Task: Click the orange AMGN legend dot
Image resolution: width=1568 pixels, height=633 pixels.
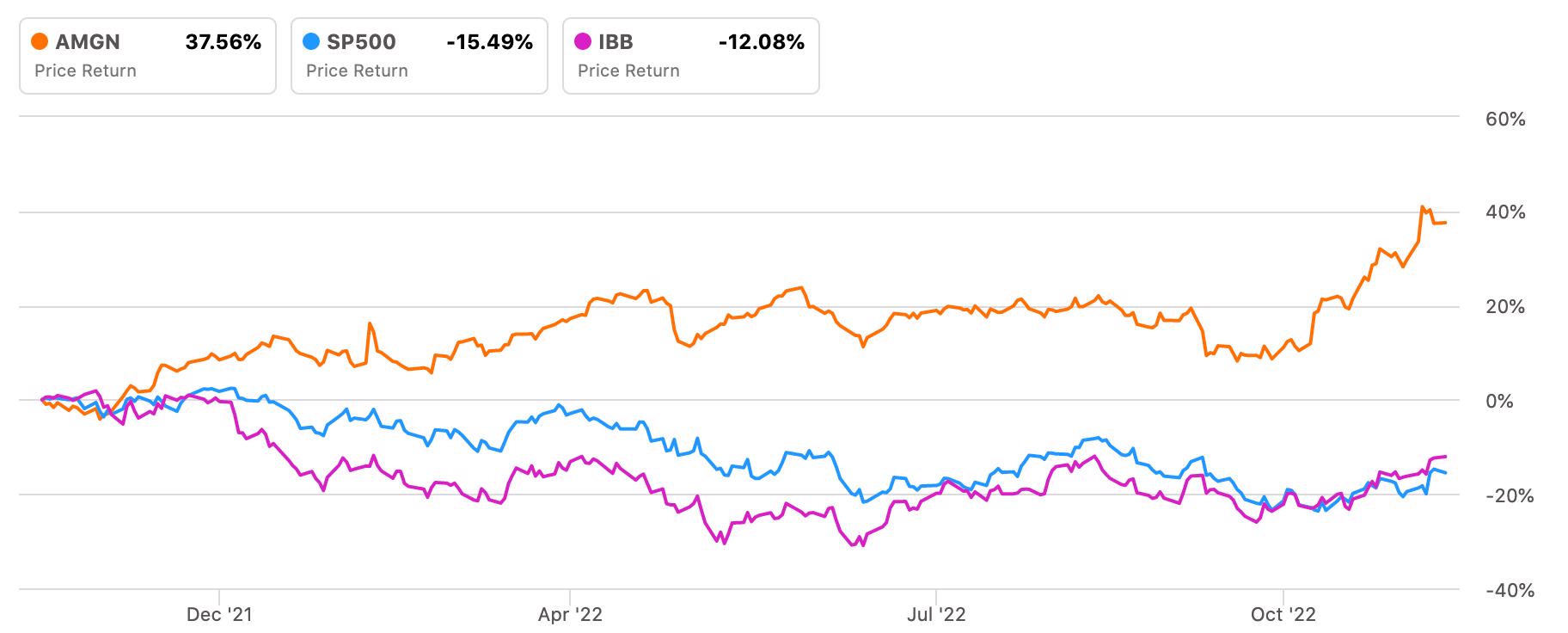Action: pyautogui.click(x=39, y=42)
